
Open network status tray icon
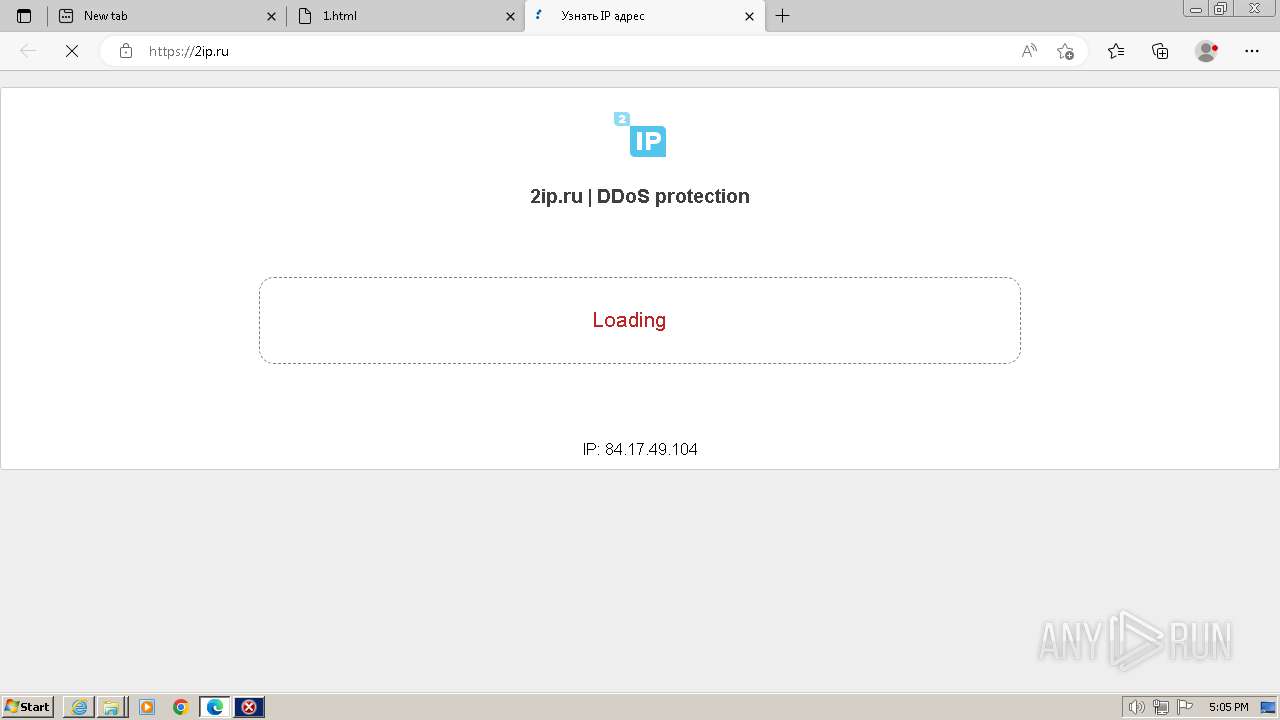(x=1161, y=707)
